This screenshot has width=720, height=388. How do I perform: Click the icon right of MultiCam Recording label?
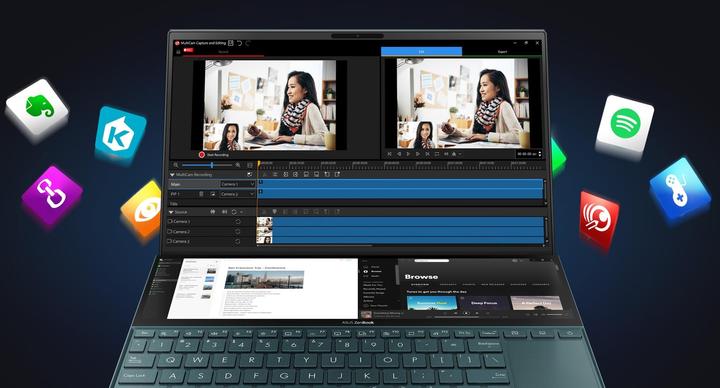249,174
